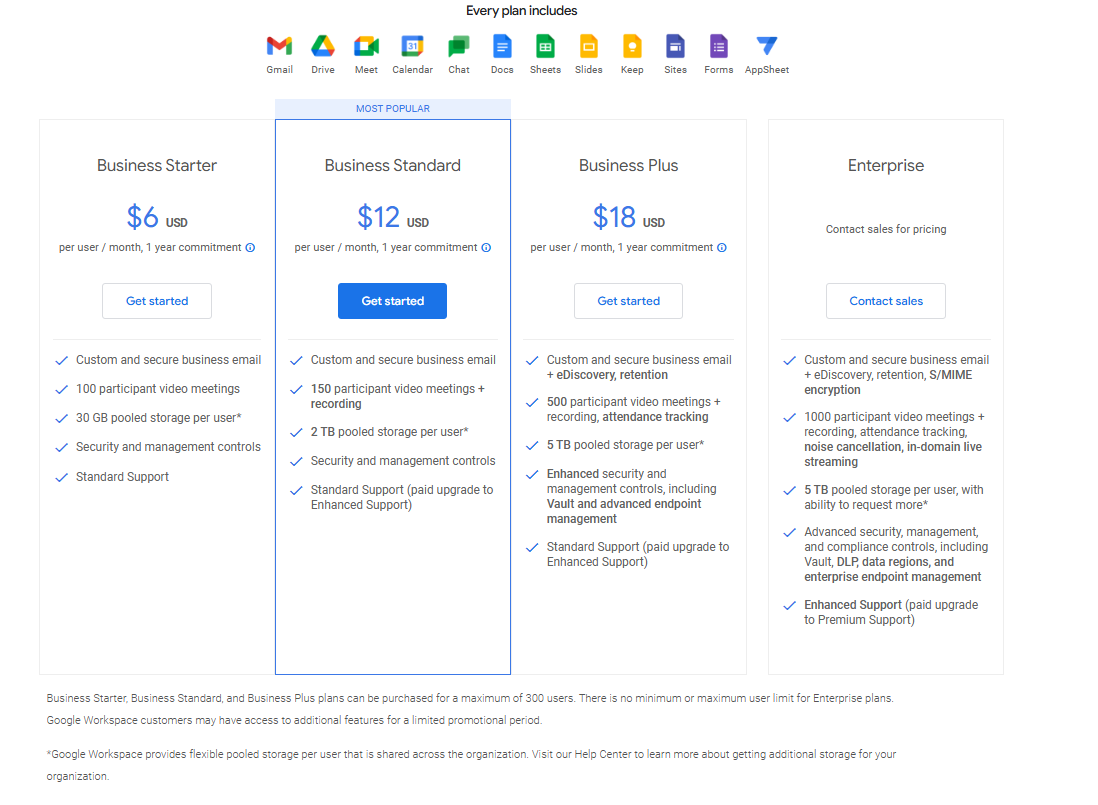Click the Google Drive icon
1098x805 pixels.
pos(323,46)
